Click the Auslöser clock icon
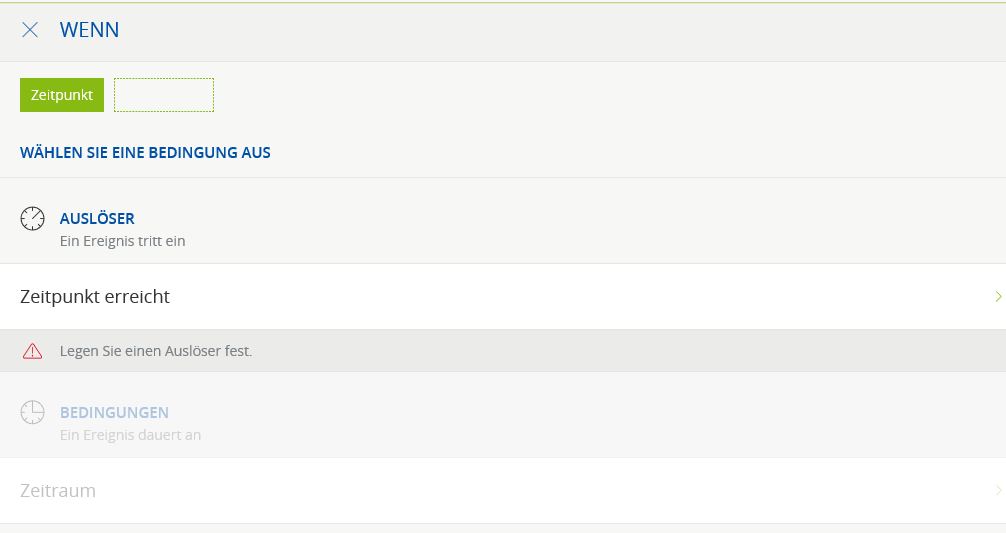 pos(32,219)
